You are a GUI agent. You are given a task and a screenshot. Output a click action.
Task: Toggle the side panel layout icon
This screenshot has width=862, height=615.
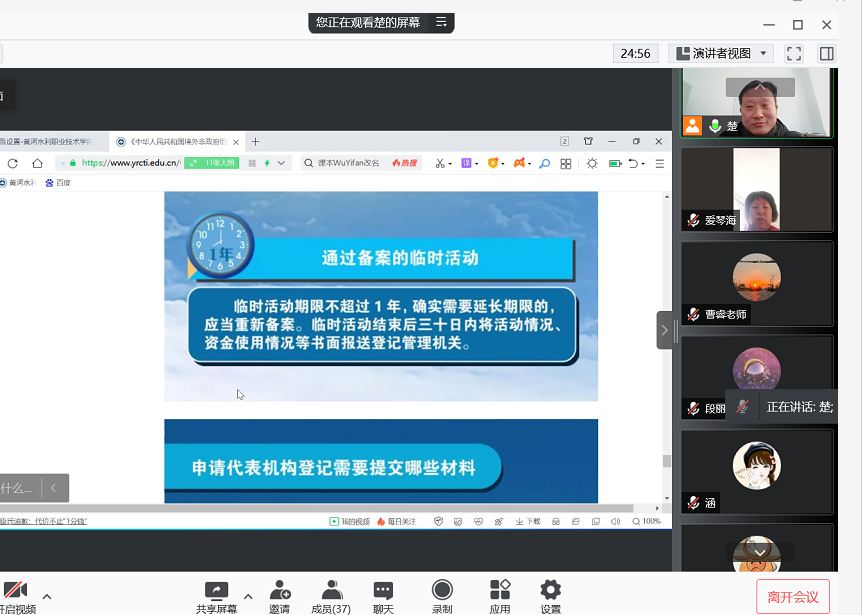827,53
